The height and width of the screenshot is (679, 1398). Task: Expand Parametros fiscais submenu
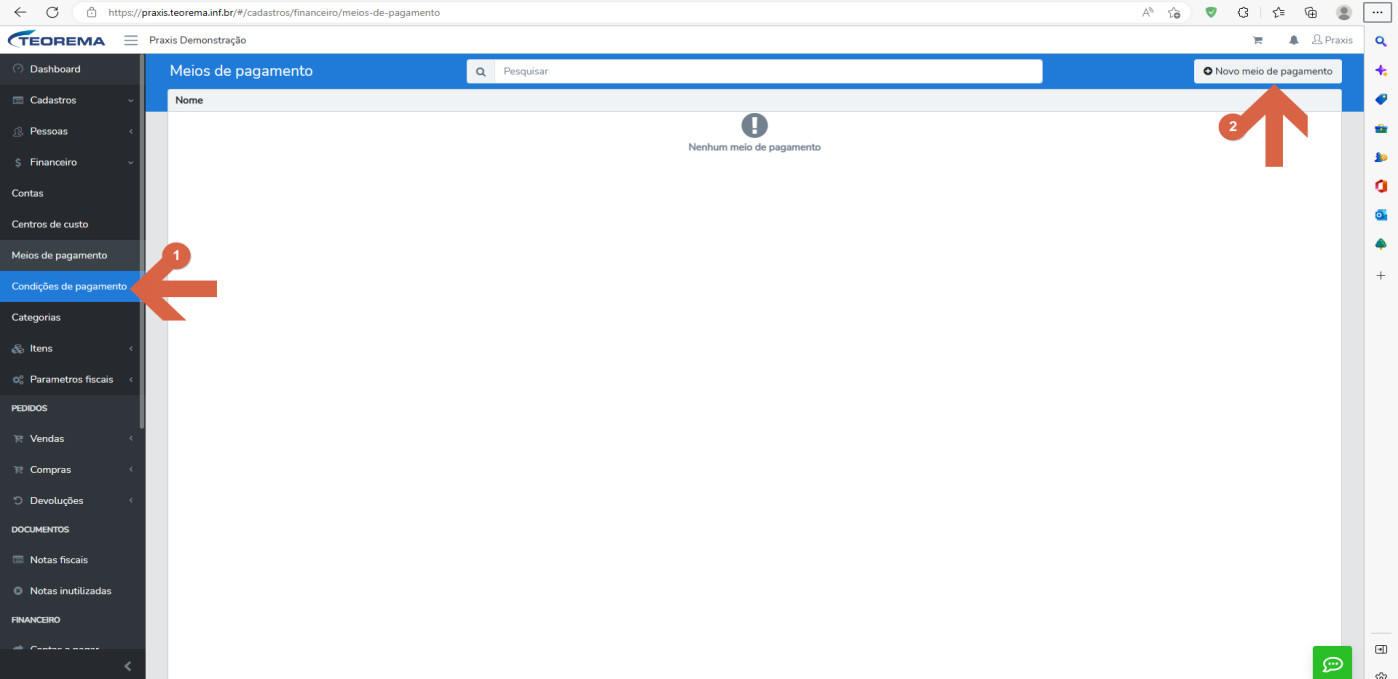(72, 379)
